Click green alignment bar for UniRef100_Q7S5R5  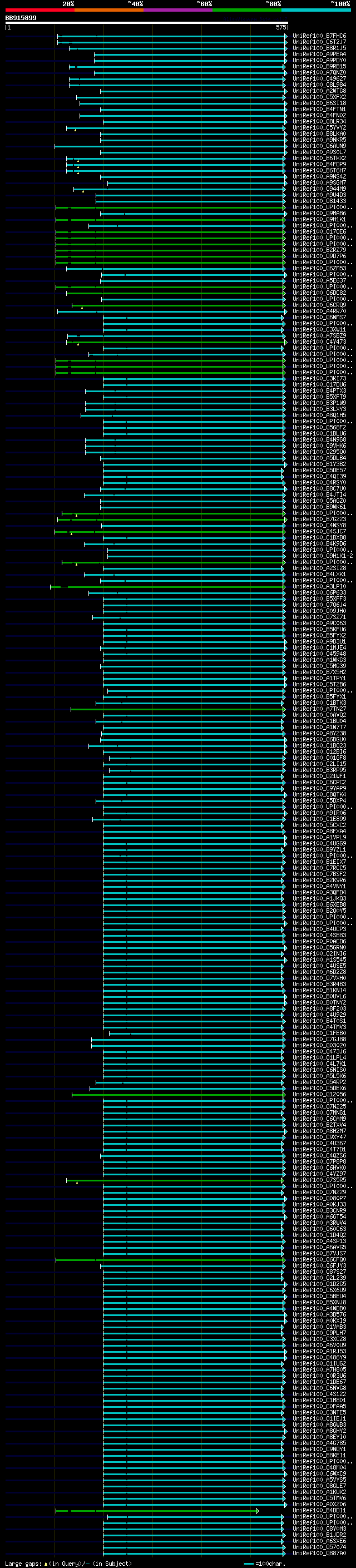click(x=175, y=1180)
